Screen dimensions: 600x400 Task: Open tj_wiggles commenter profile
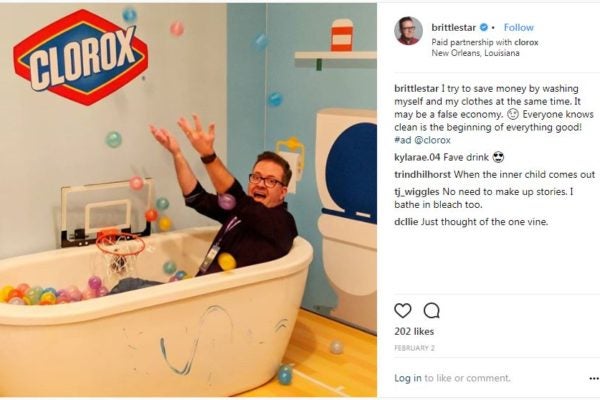click(417, 192)
